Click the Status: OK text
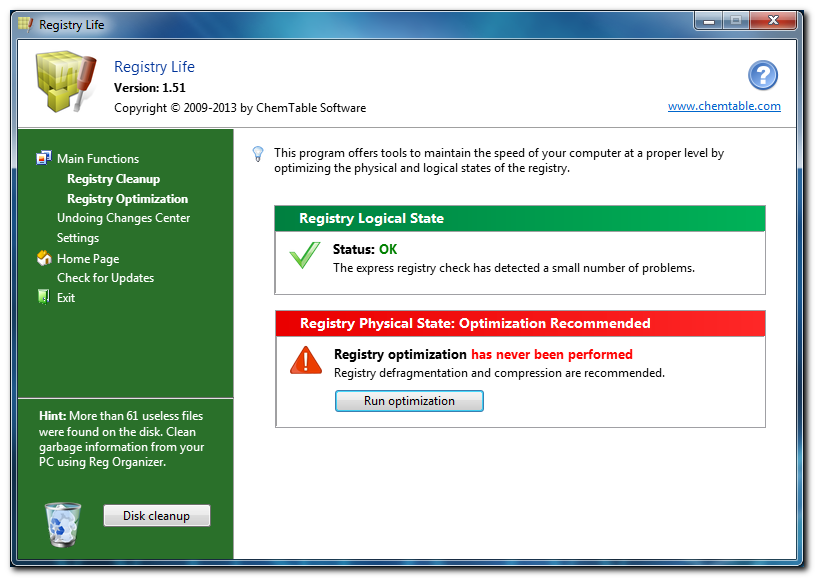Viewport: 815px width, 578px height. [x=365, y=249]
